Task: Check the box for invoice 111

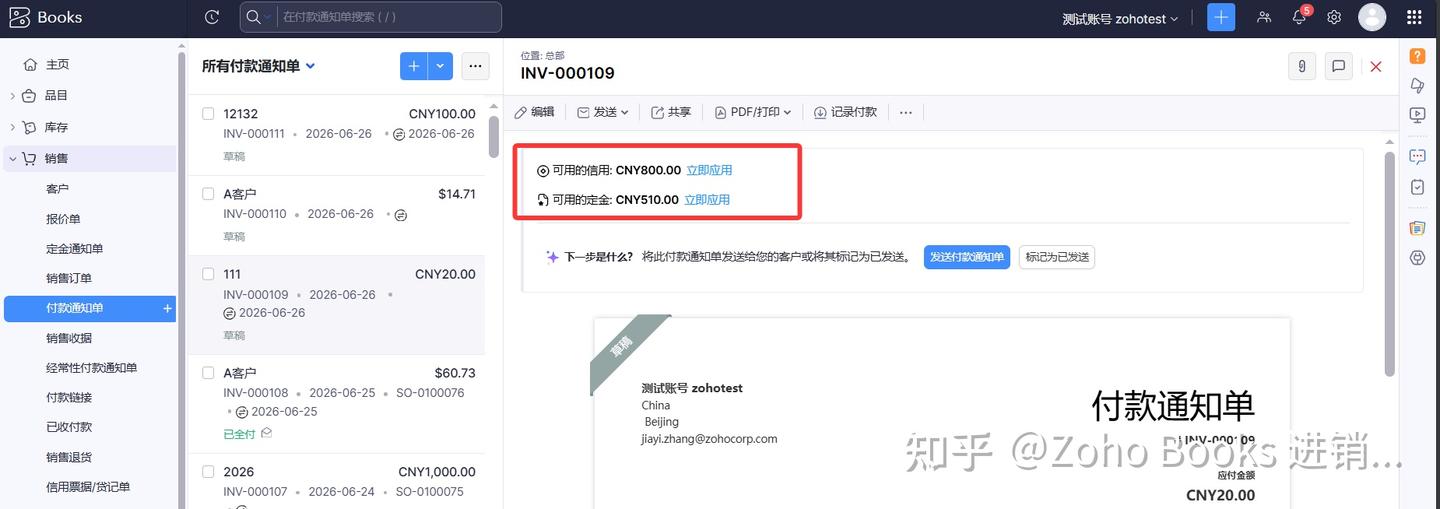Action: pos(208,274)
